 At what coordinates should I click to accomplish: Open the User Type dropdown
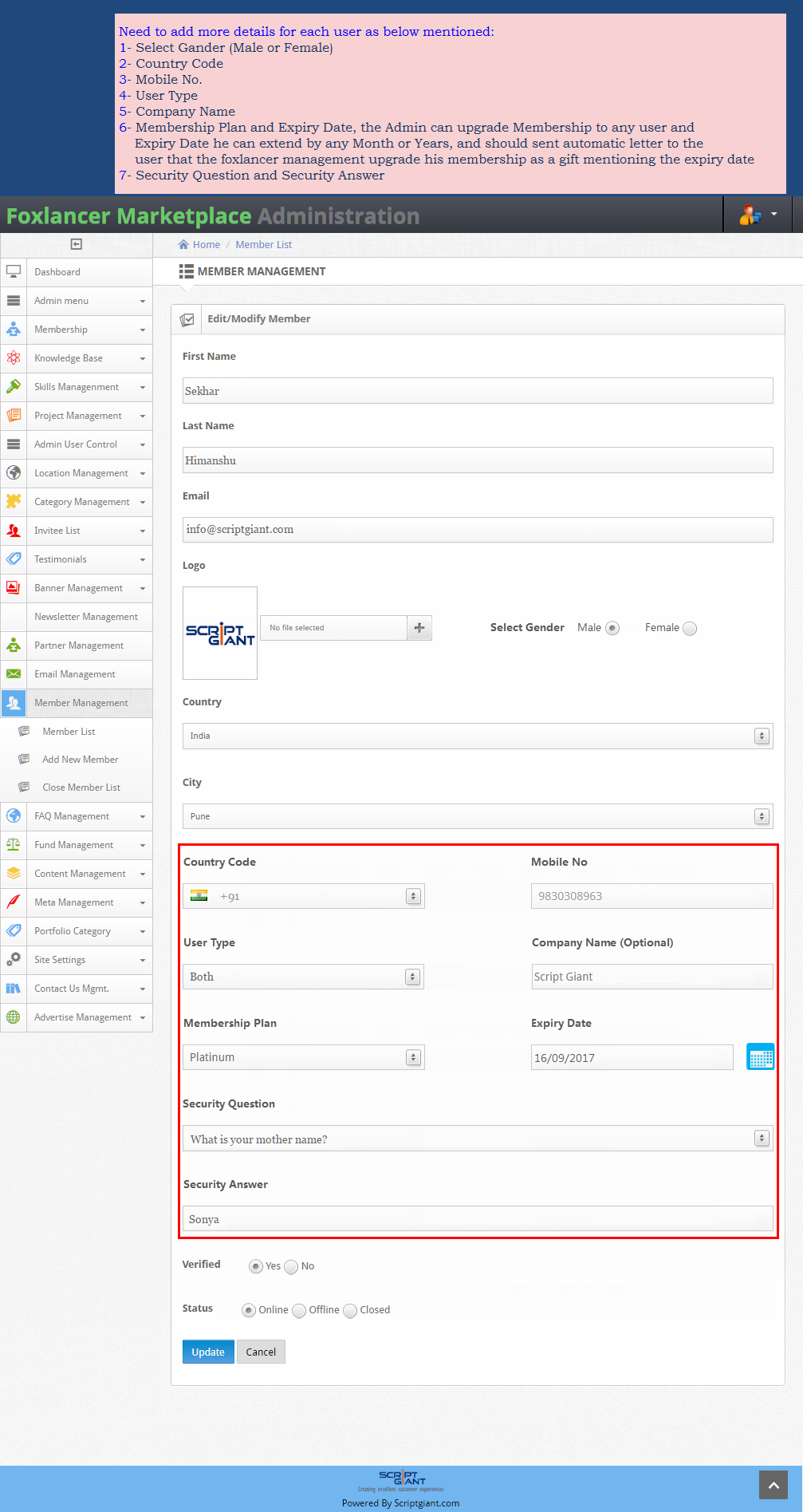pyautogui.click(x=304, y=977)
